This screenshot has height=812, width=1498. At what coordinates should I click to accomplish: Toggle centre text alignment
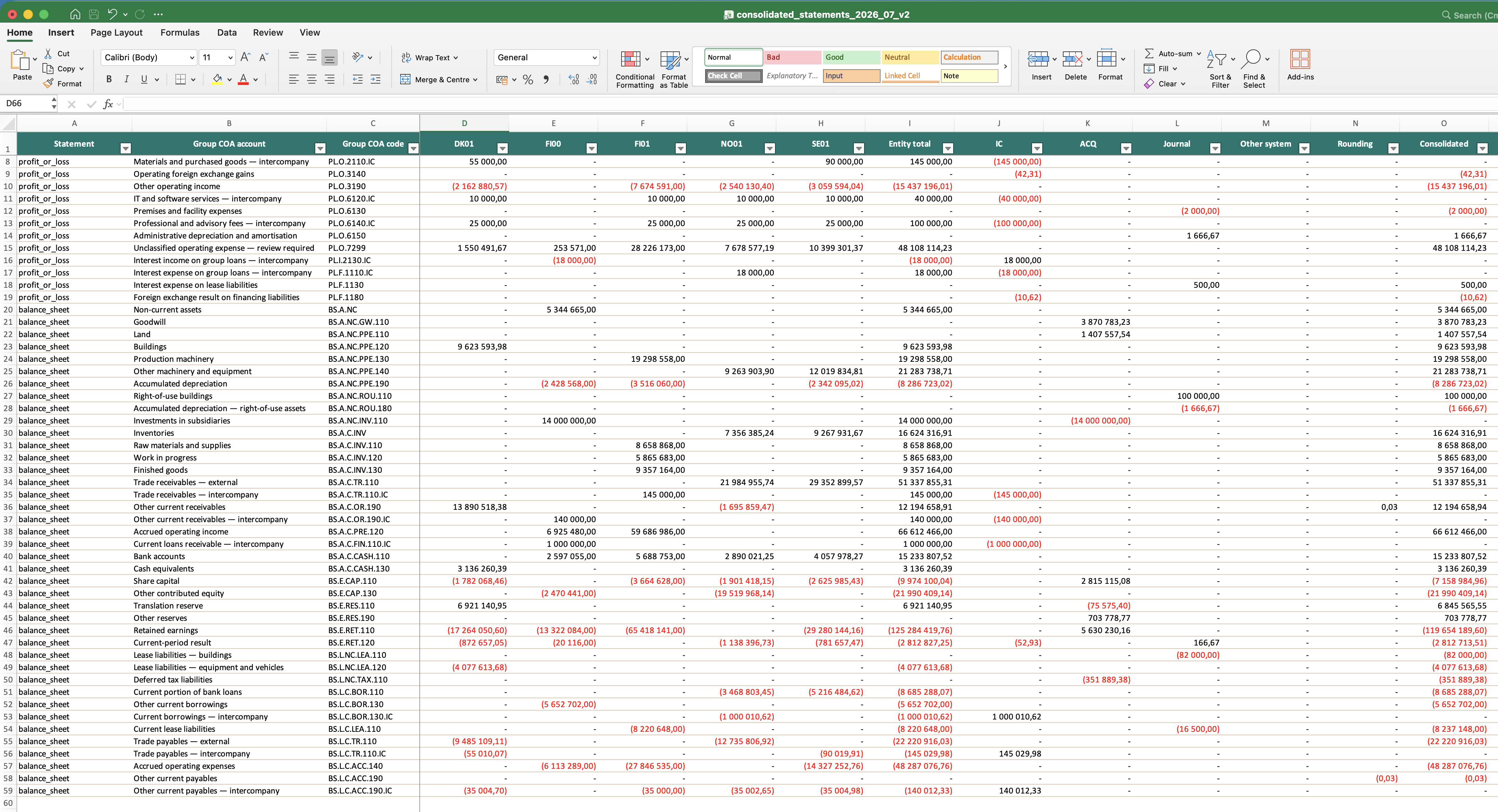click(x=312, y=79)
